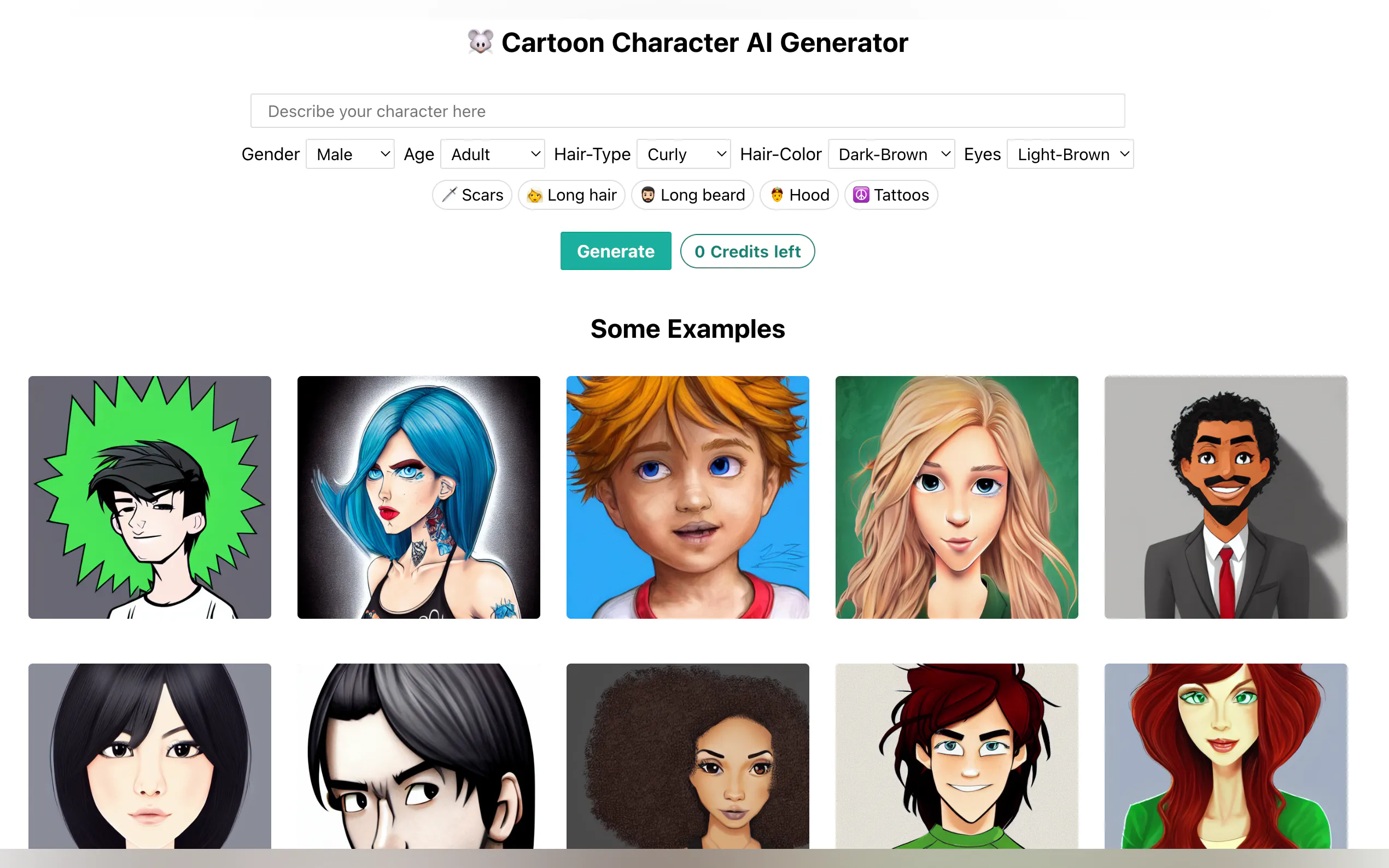Select the blue-haired tattooed woman example
This screenshot has width=1389, height=868.
click(418, 497)
